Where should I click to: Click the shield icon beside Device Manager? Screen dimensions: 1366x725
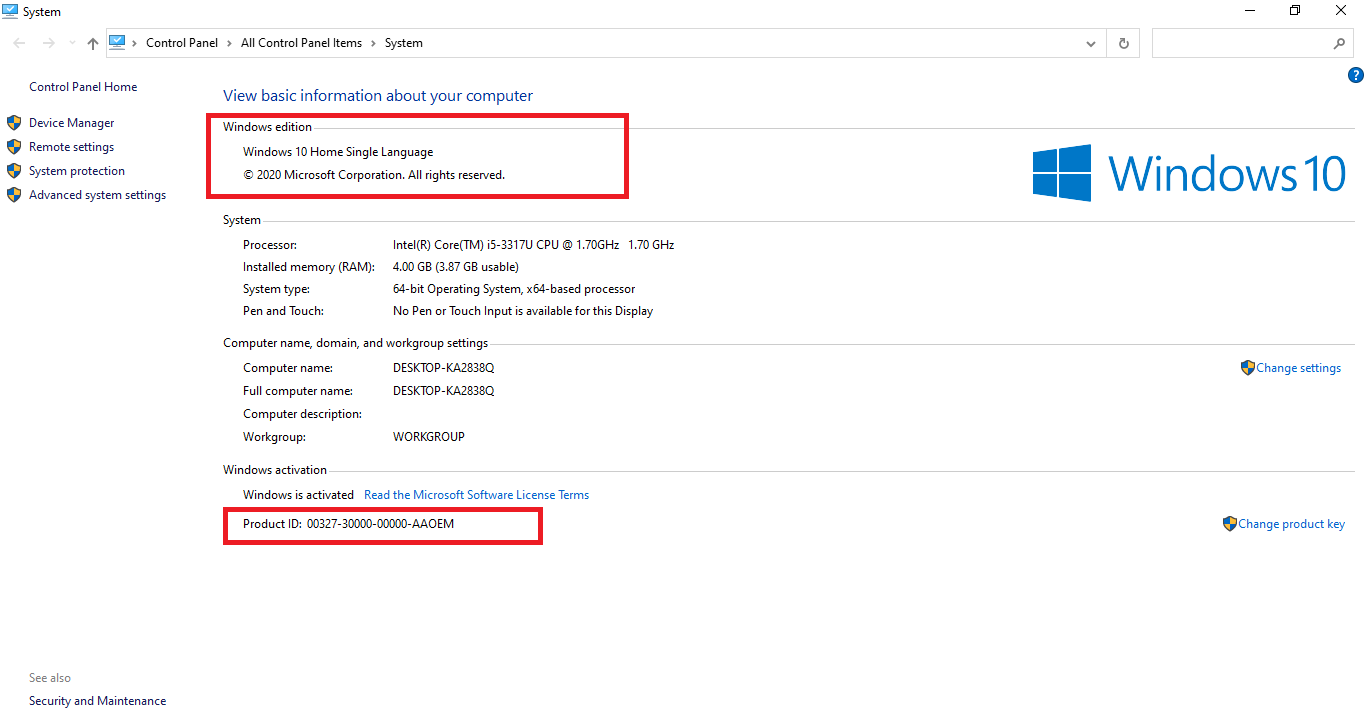(x=14, y=123)
